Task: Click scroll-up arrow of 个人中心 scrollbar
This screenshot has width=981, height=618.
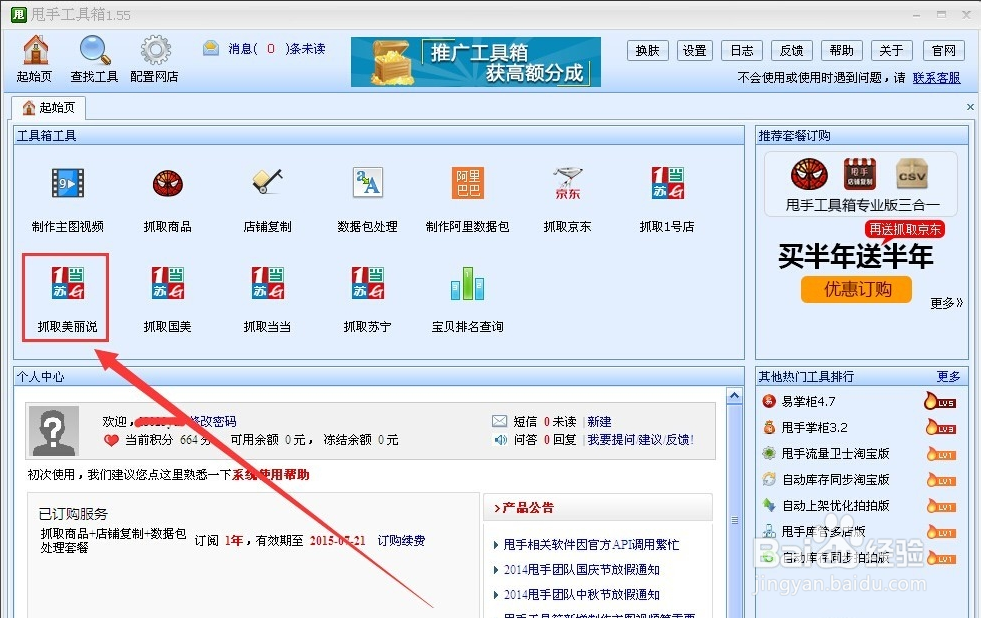Action: click(734, 396)
